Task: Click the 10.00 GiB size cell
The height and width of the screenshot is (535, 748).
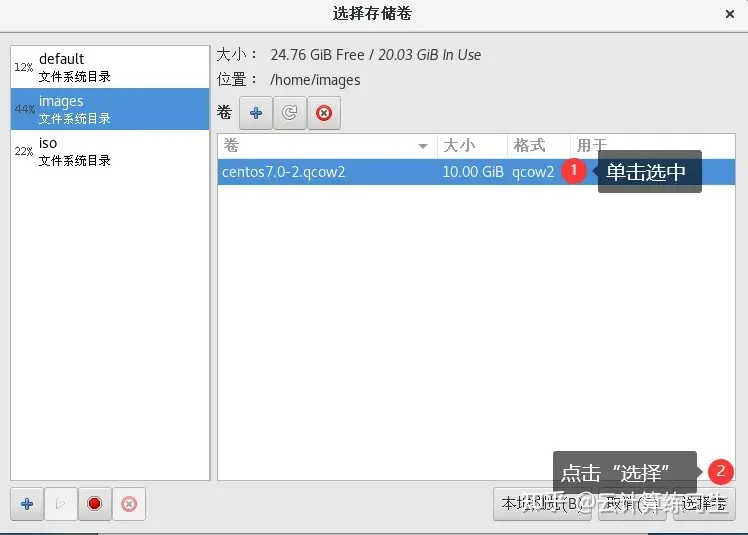Action: pos(473,172)
